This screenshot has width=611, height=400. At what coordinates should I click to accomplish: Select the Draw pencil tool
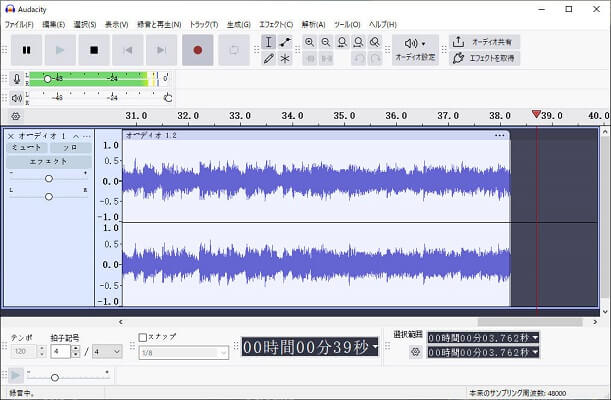(268, 58)
